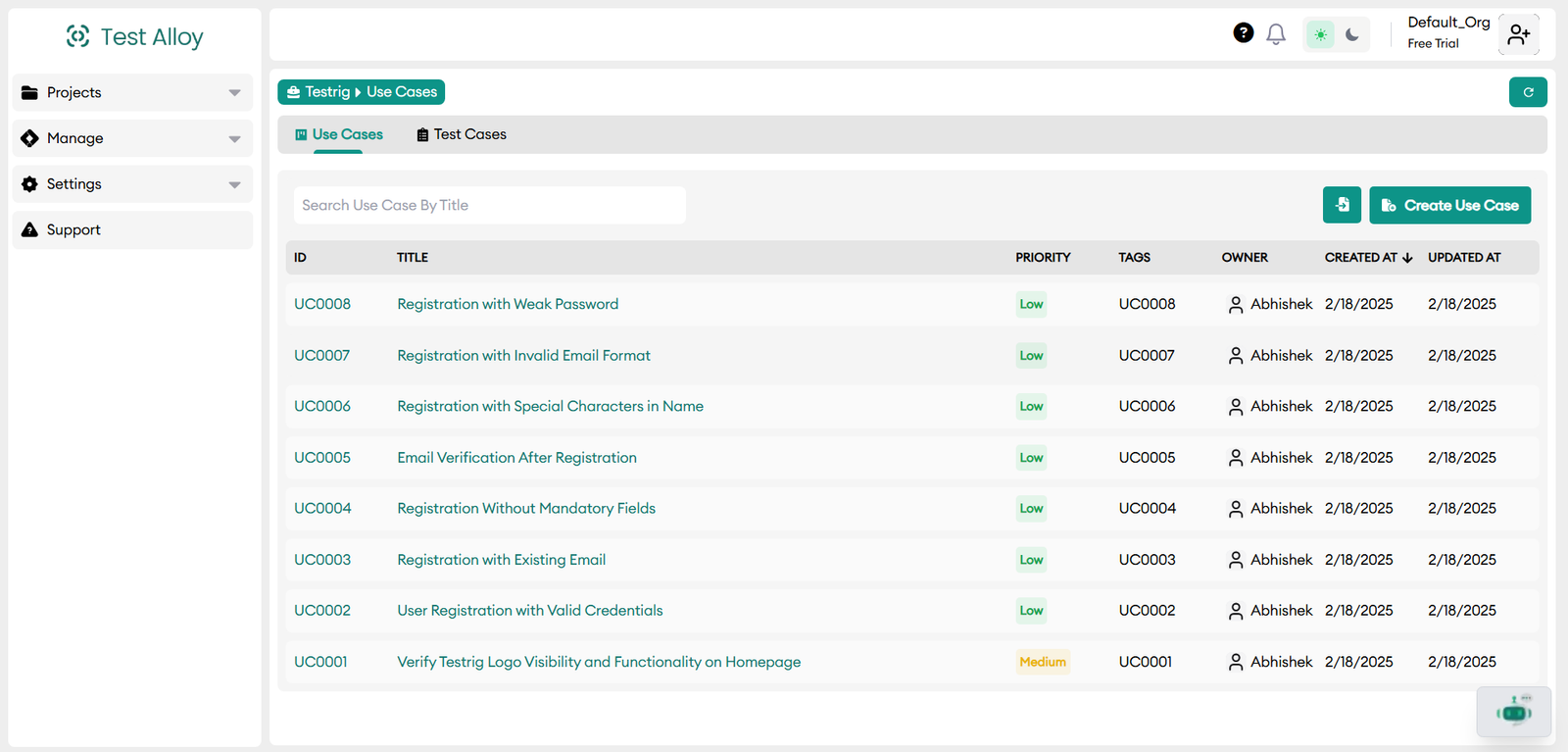Screen dimensions: 1568x752
Task: Open use case UC0003 ID link
Action: tap(322, 560)
